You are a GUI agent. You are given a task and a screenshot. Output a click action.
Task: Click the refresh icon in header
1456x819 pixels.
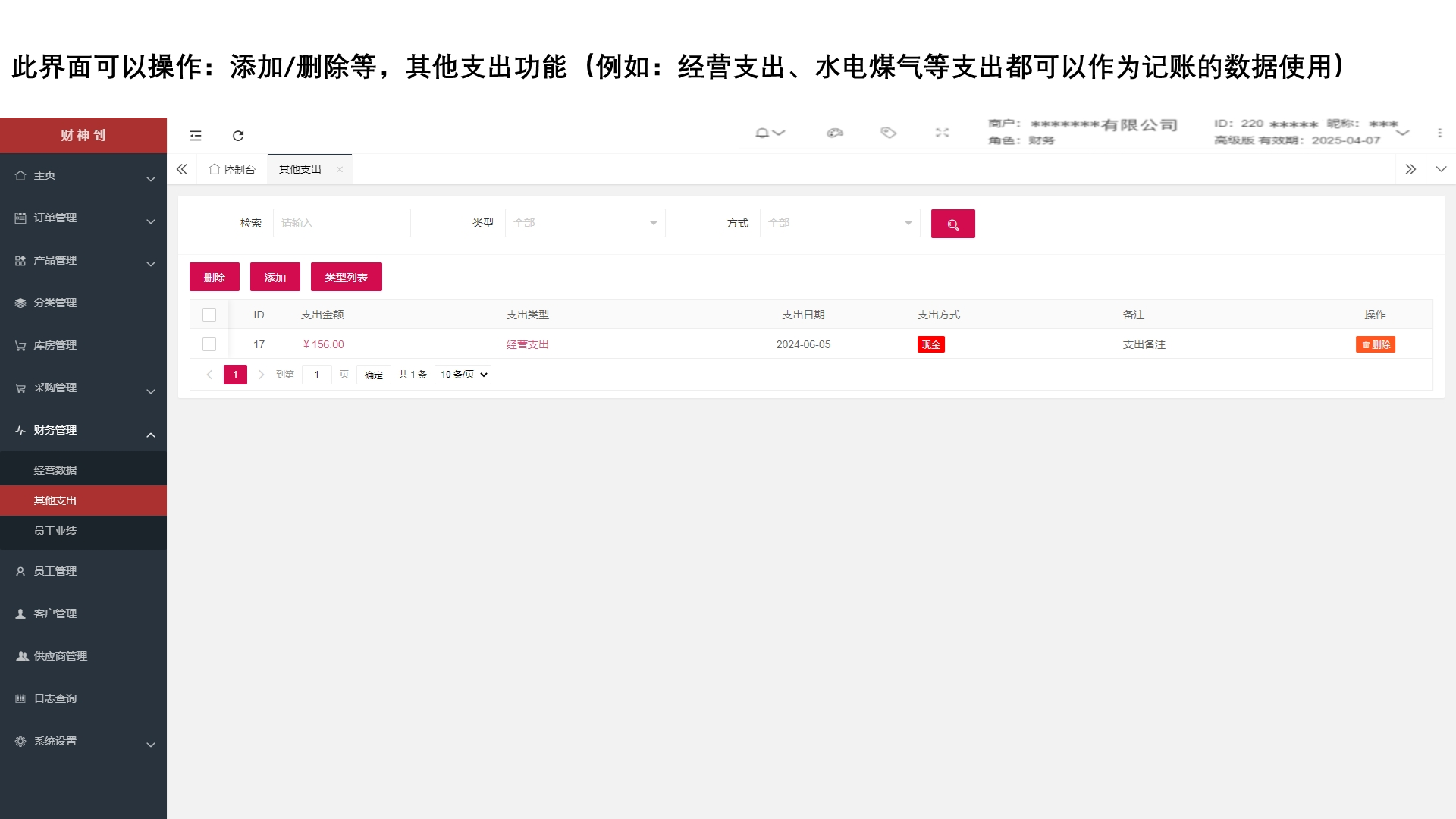238,136
